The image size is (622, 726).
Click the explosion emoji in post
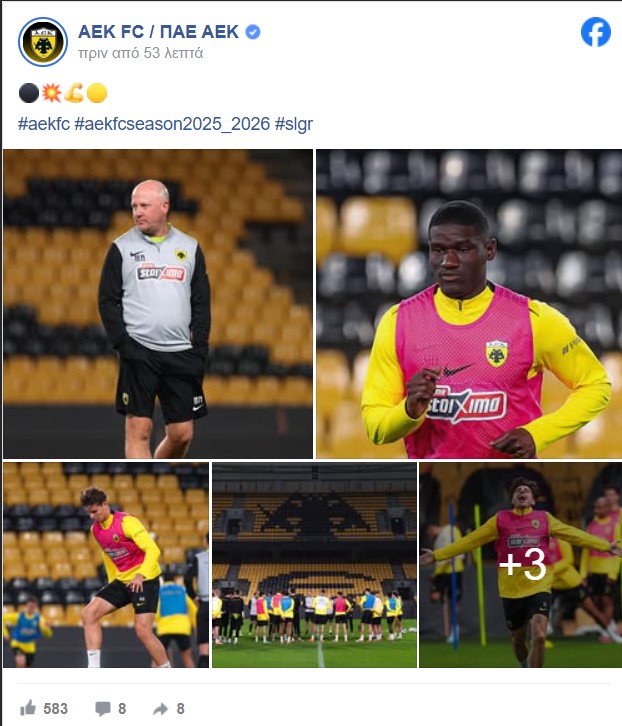pos(51,93)
